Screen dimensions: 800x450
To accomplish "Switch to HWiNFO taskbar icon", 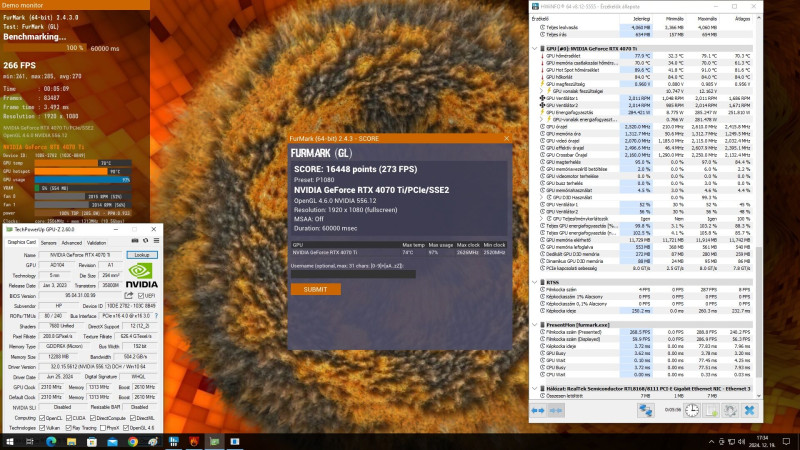I will (173, 441).
